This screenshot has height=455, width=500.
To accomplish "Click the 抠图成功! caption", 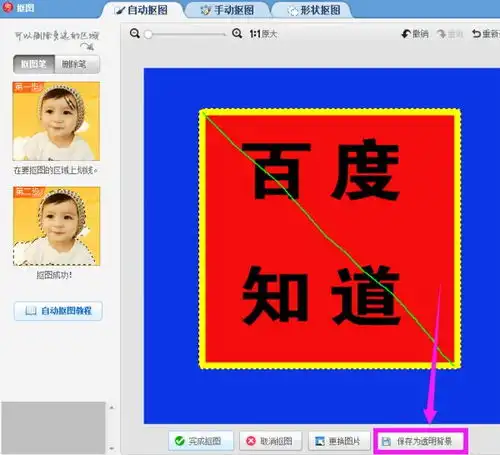I will 54,275.
